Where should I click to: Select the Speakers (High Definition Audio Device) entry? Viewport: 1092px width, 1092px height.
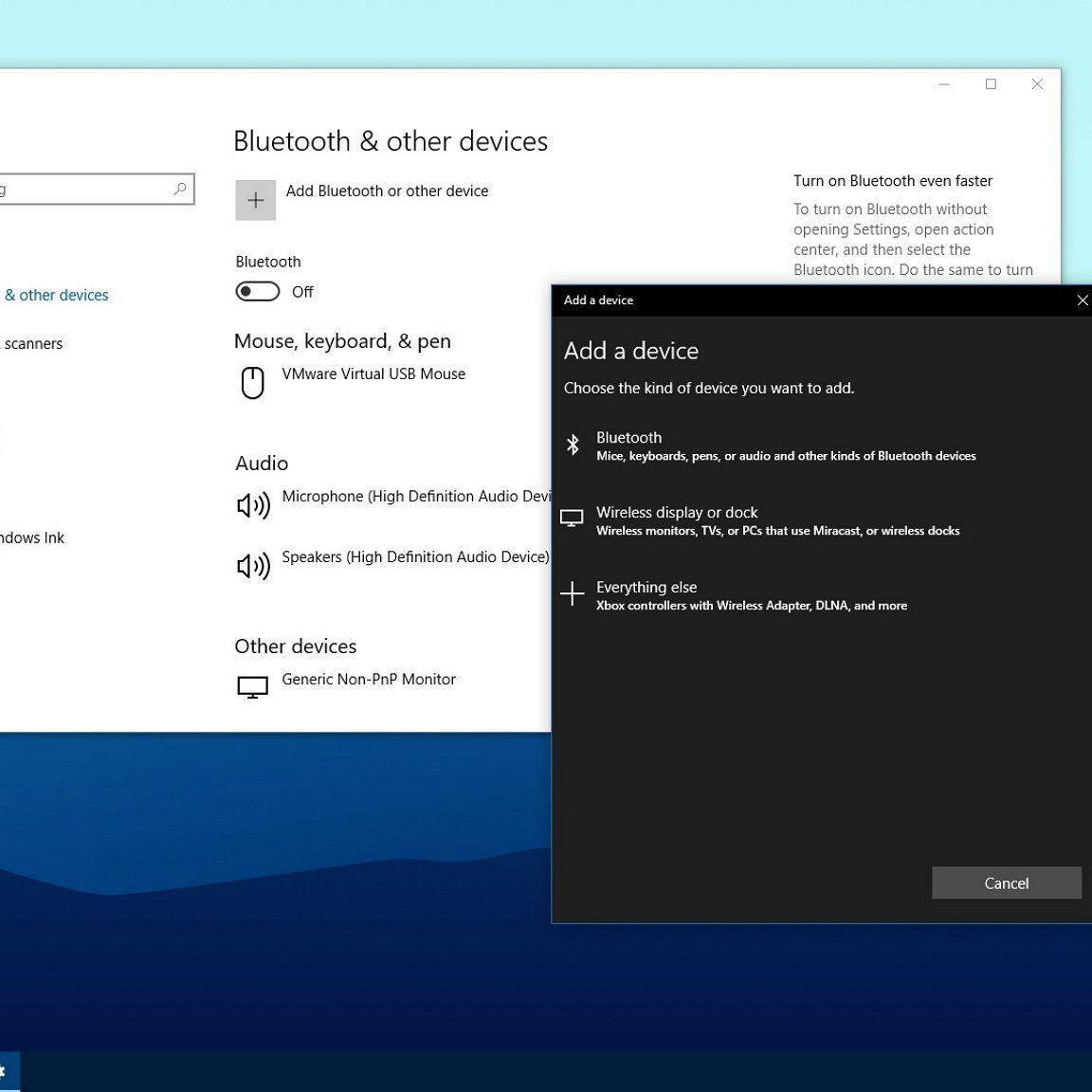point(414,557)
